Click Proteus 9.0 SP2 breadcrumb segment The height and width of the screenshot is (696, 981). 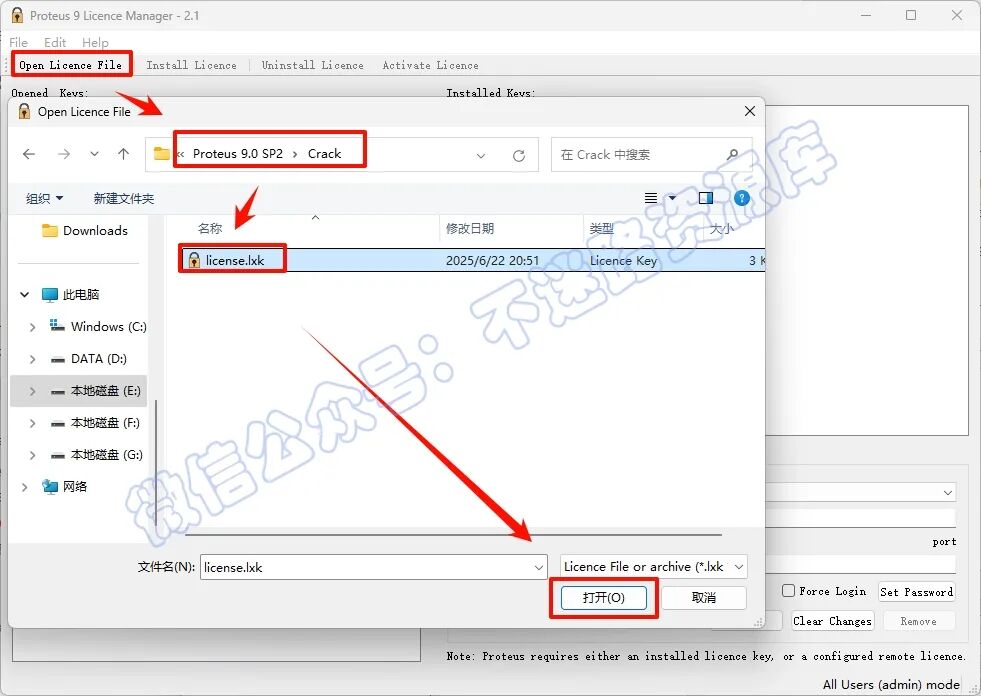click(x=238, y=154)
